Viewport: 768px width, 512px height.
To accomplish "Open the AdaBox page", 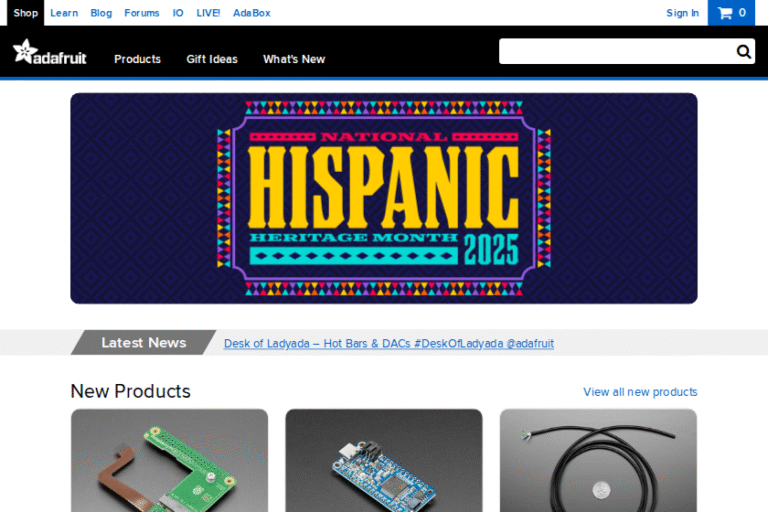I will [252, 13].
